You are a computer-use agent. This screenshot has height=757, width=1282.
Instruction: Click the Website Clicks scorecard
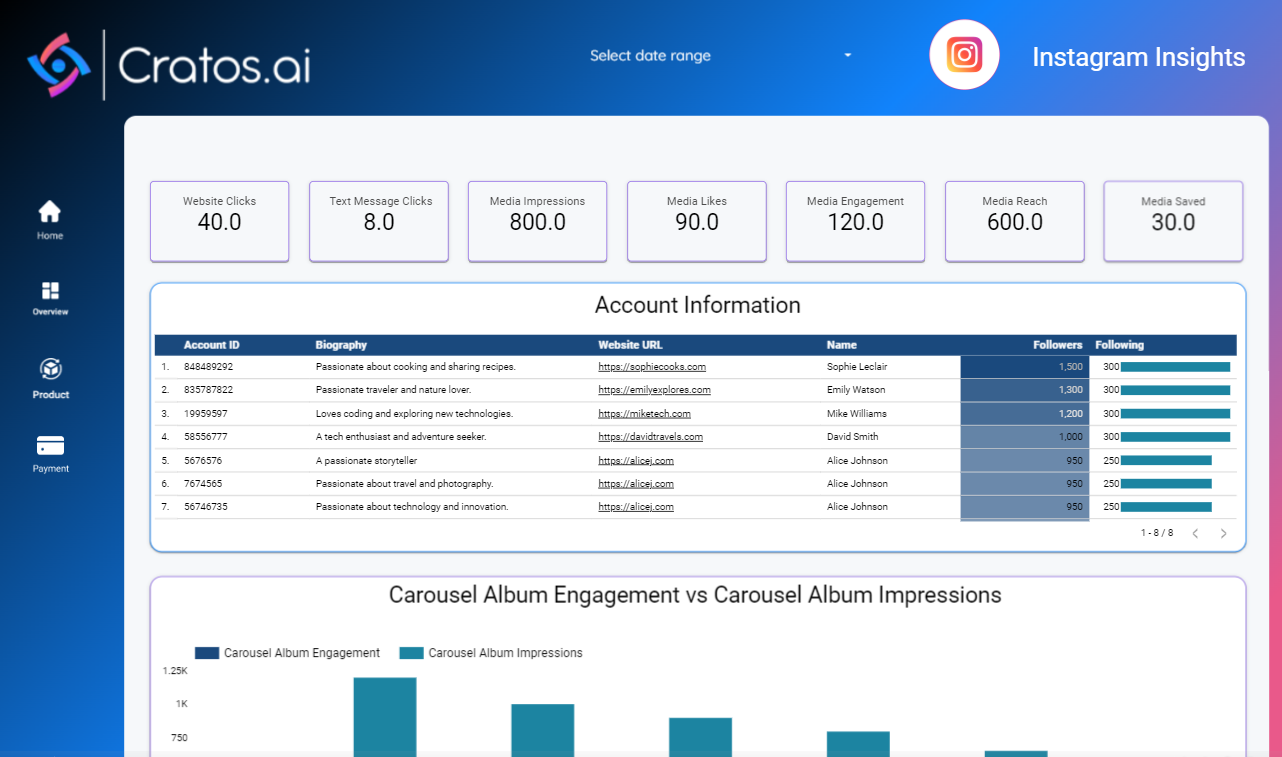coord(219,221)
